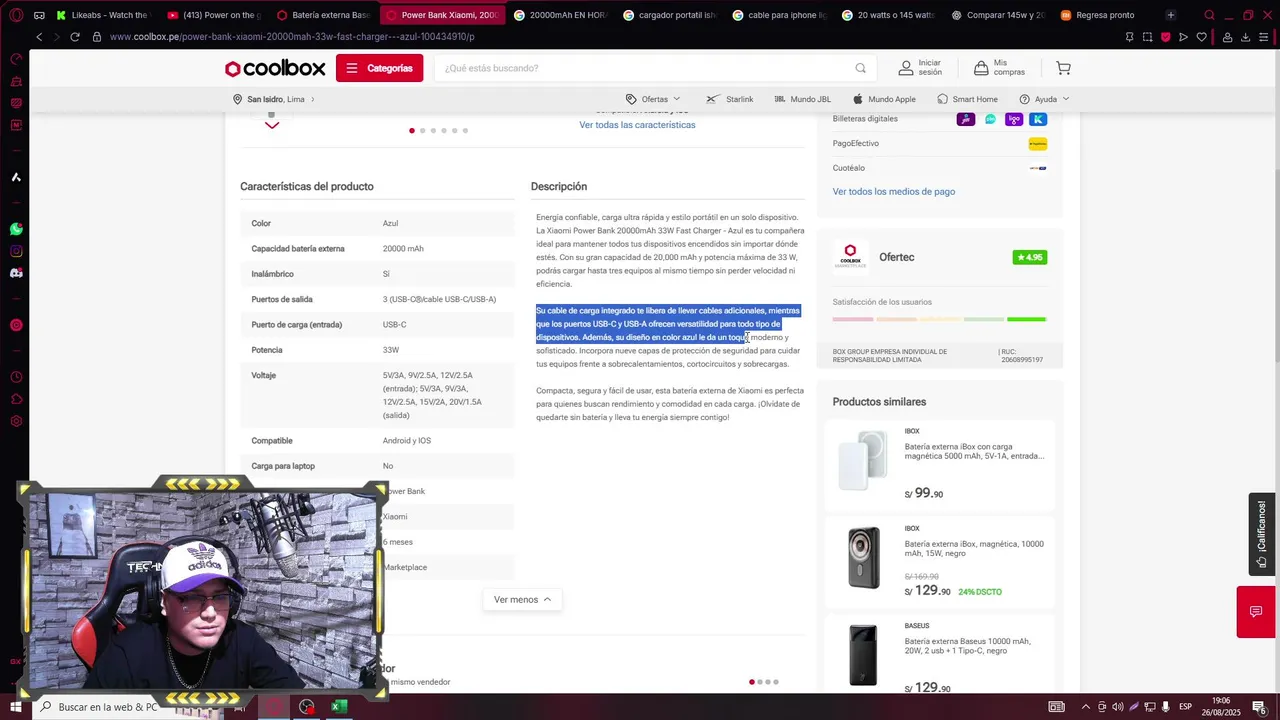The image size is (1280, 720).
Task: Click the microphone tray icon
Action: click(x=1165, y=707)
